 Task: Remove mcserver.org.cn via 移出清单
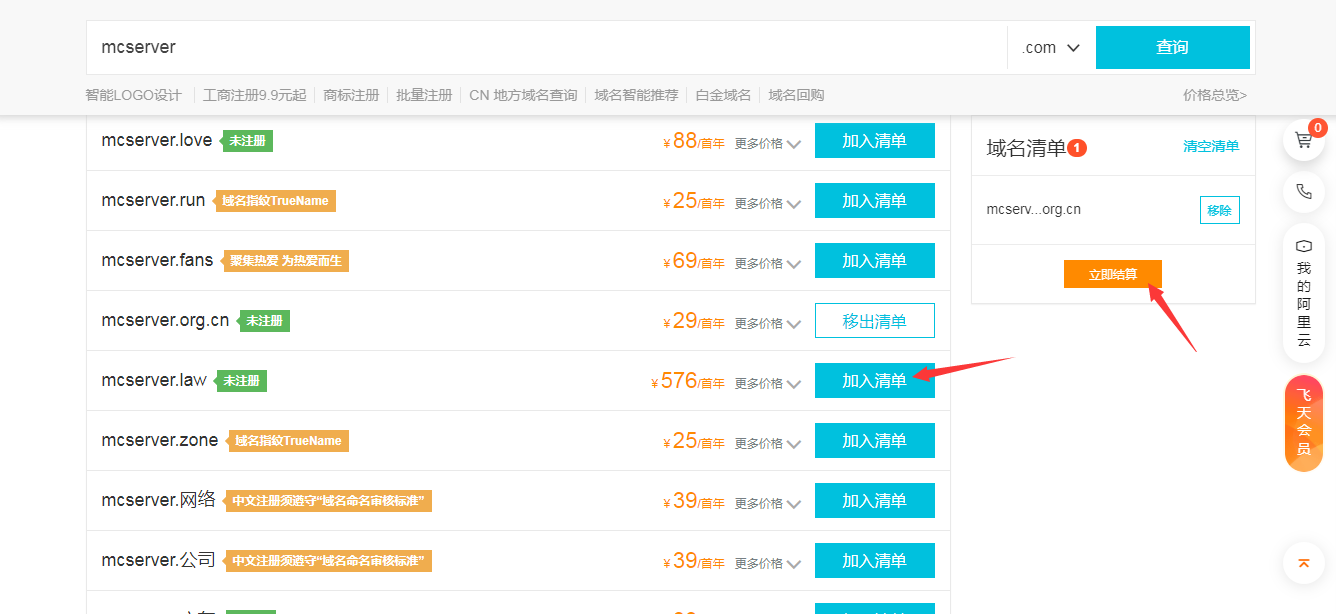tap(874, 321)
